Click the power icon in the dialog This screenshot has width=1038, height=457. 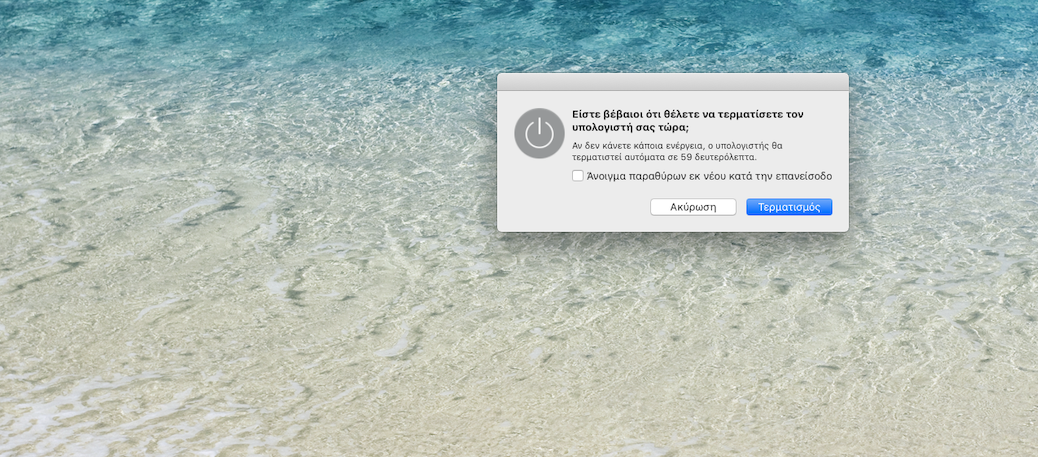tap(540, 133)
